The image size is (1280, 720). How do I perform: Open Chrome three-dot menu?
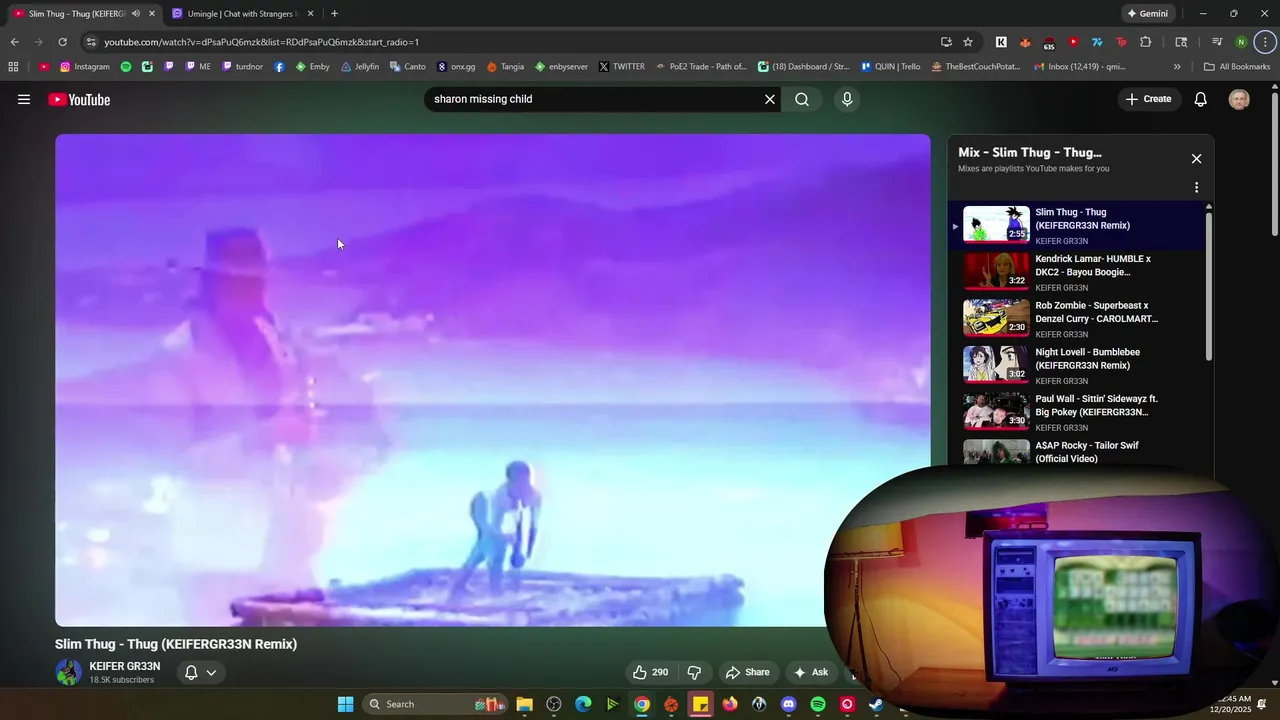[1266, 42]
